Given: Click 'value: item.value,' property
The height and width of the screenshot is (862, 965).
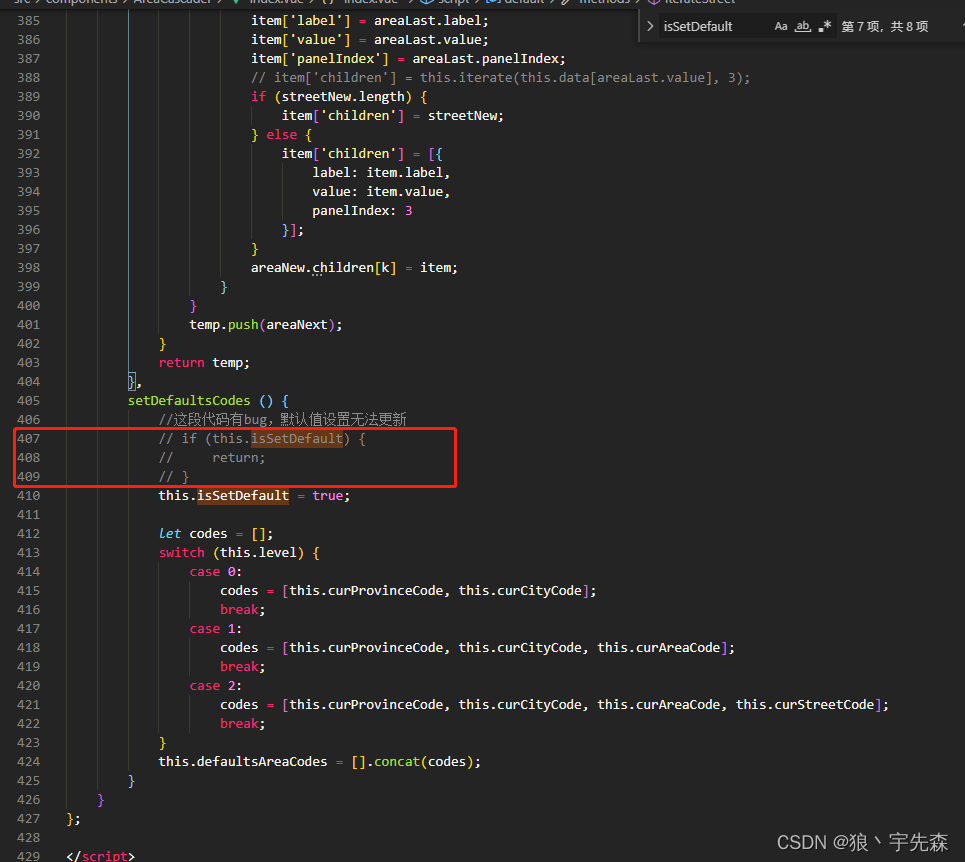Looking at the screenshot, I should (x=381, y=191).
